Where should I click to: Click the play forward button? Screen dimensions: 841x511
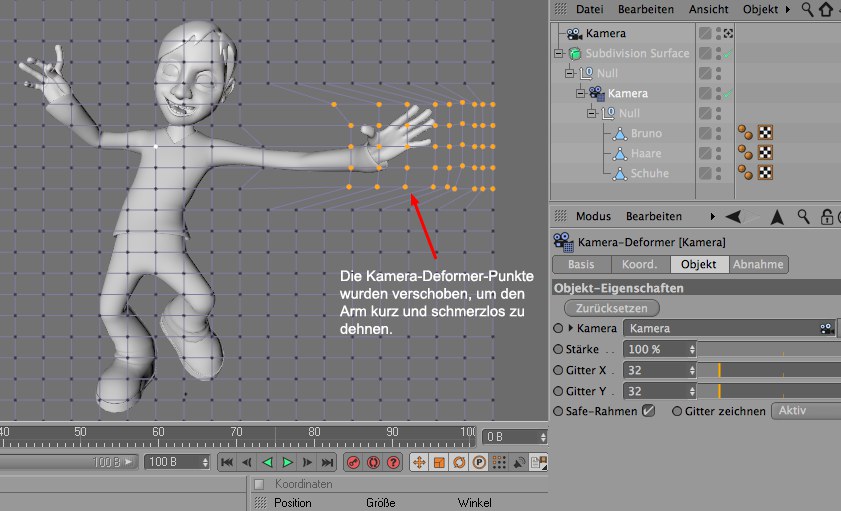(287, 462)
